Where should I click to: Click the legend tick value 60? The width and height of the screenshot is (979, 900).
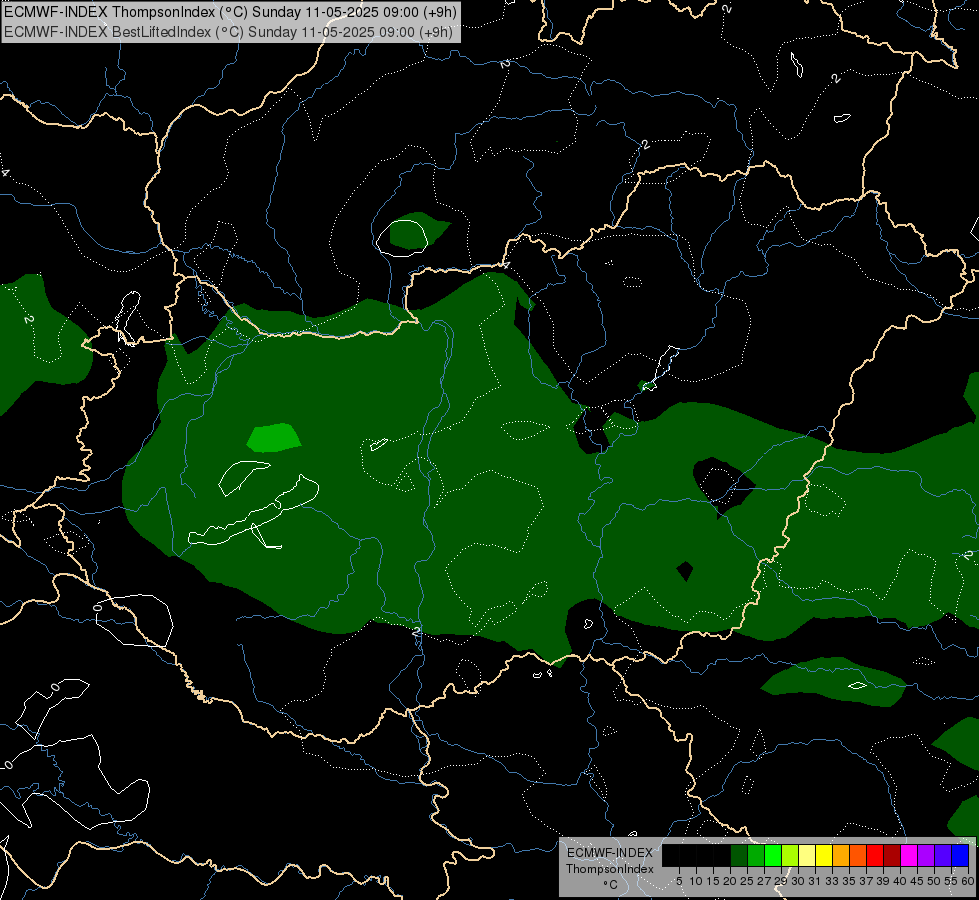[x=968, y=881]
